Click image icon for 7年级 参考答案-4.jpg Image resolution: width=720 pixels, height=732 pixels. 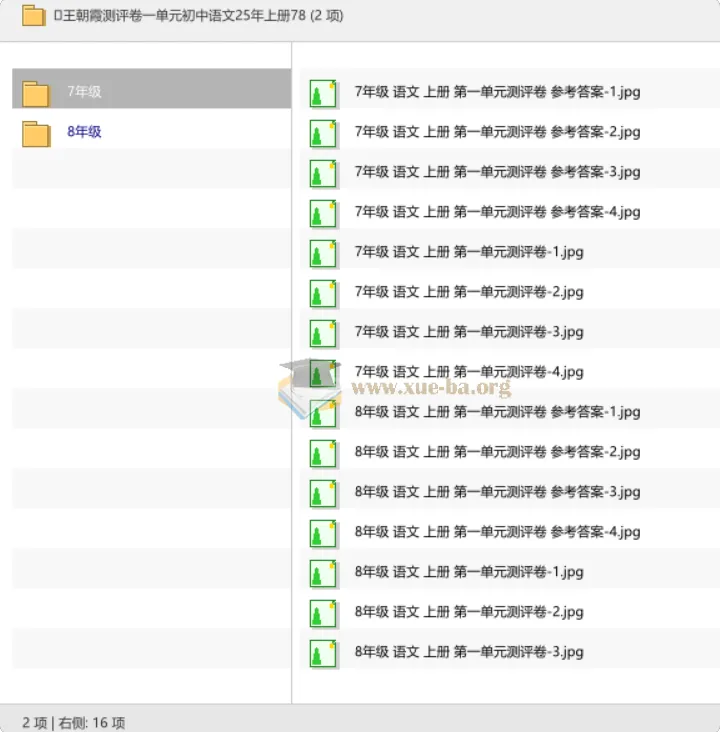(323, 214)
